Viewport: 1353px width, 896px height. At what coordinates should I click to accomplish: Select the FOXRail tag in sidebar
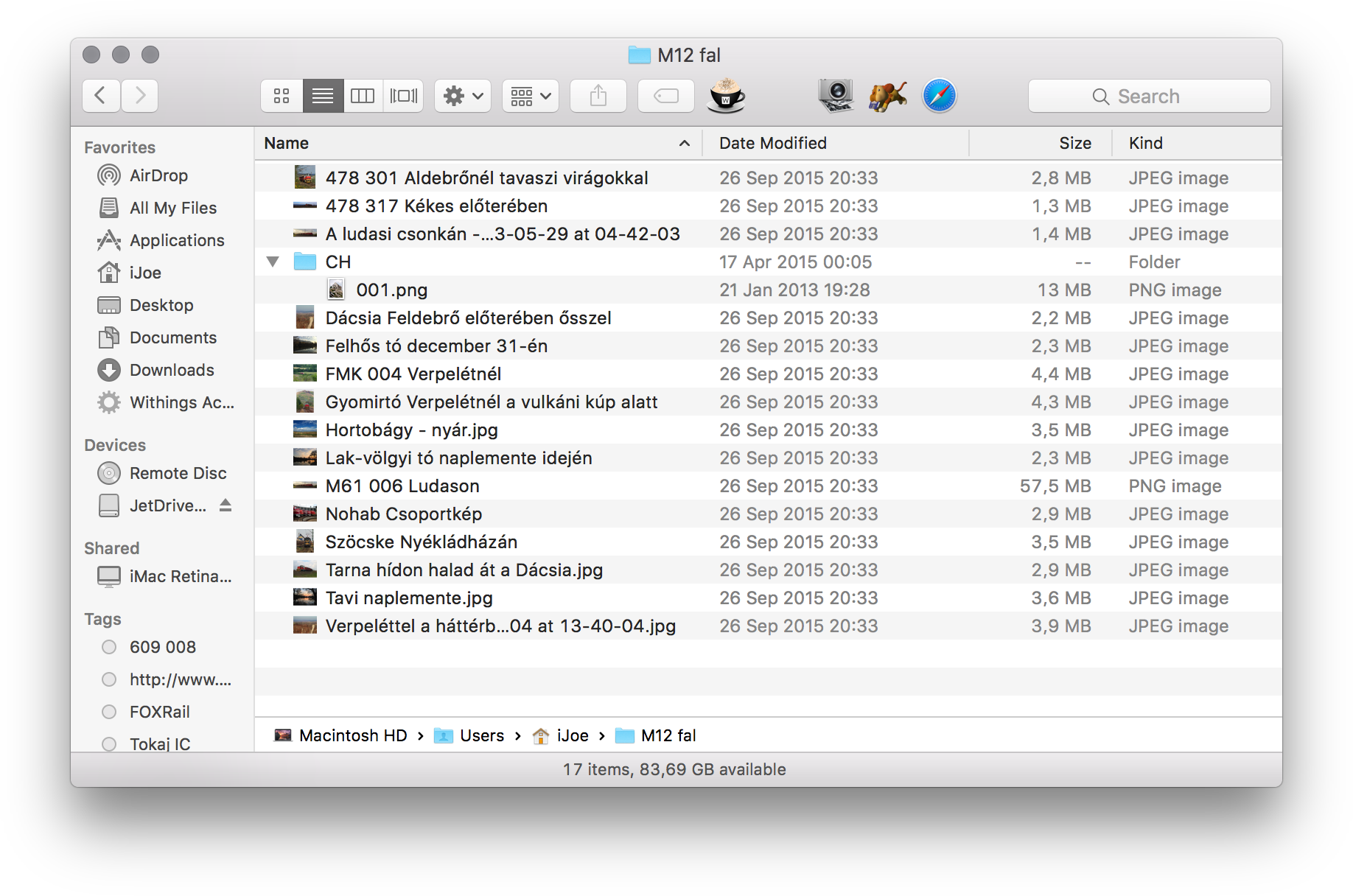coord(159,712)
